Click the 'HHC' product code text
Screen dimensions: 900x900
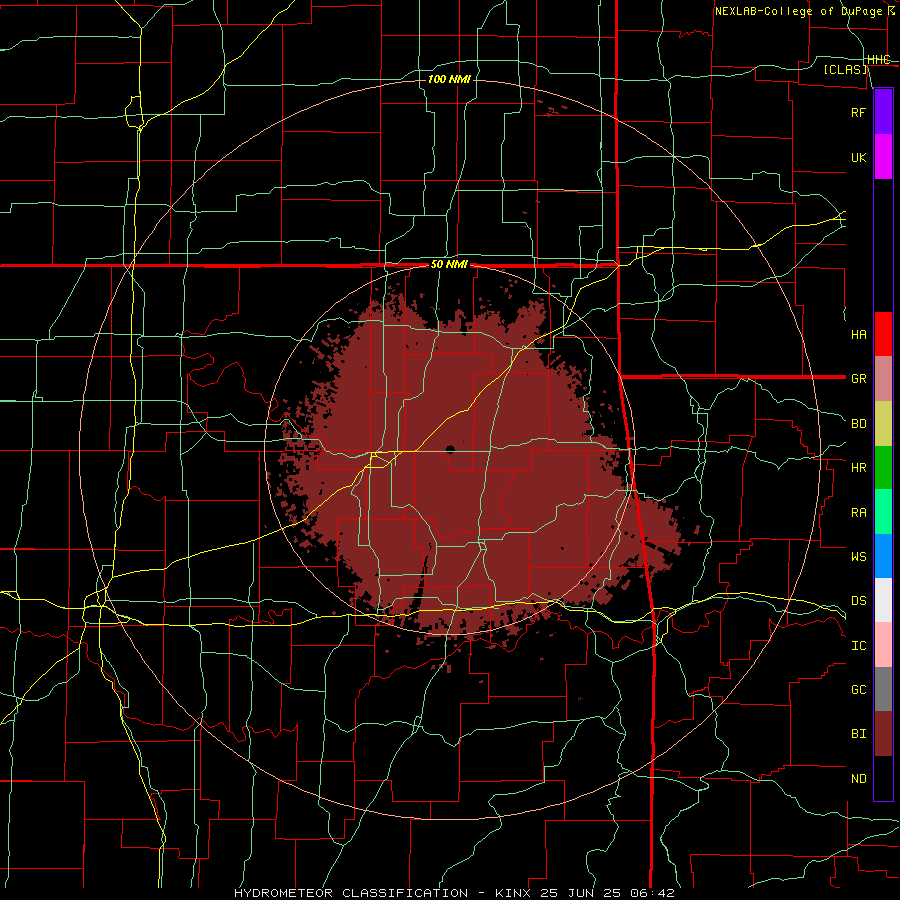click(878, 60)
